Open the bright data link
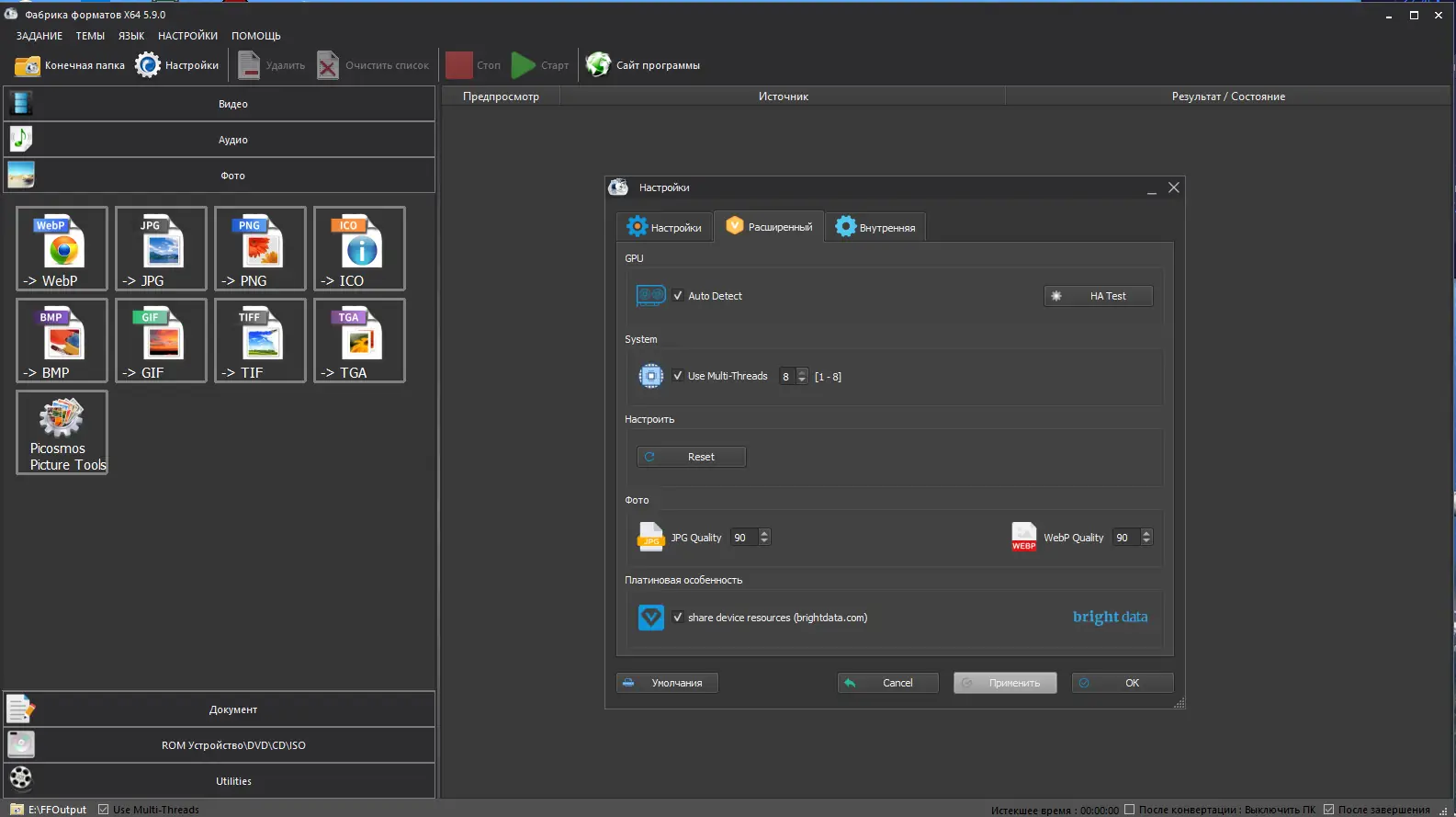The width and height of the screenshot is (1456, 817). (1111, 617)
